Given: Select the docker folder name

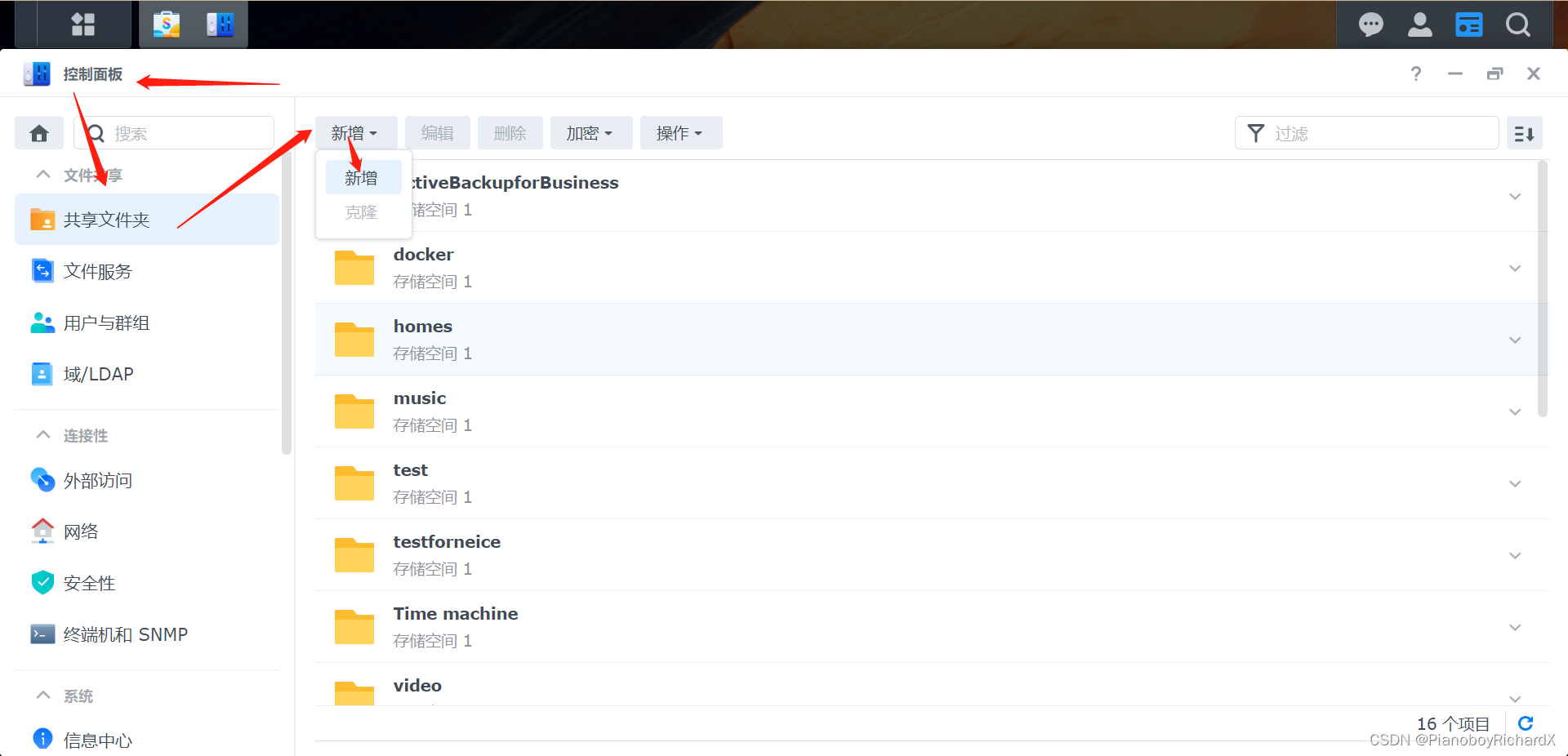Looking at the screenshot, I should click(x=423, y=255).
